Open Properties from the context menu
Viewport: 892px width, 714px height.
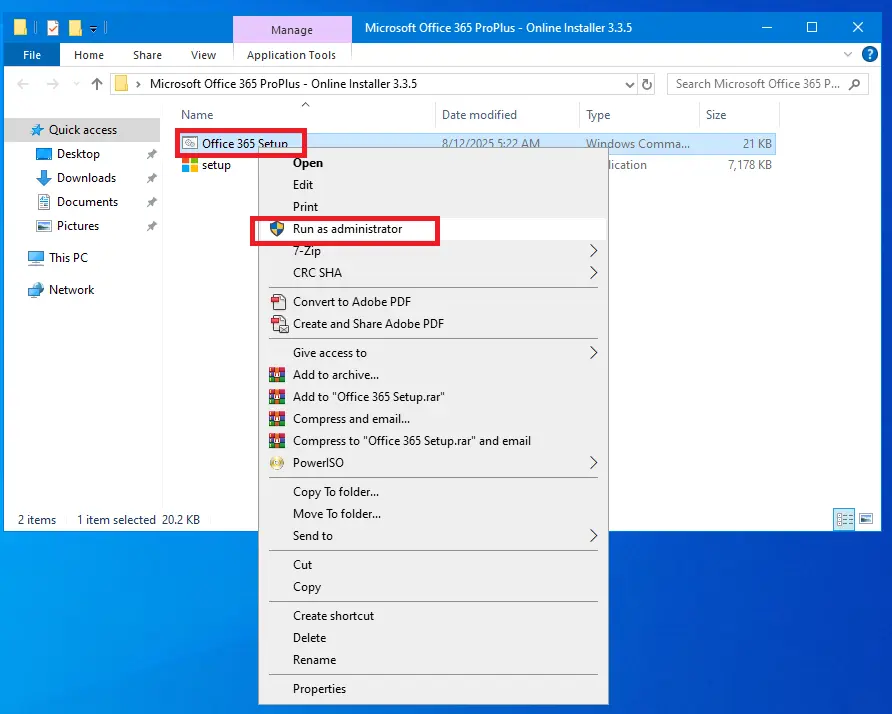[433, 689]
